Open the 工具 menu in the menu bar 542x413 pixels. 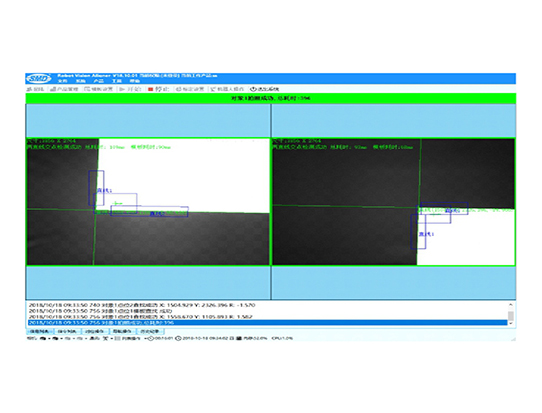(x=116, y=81)
